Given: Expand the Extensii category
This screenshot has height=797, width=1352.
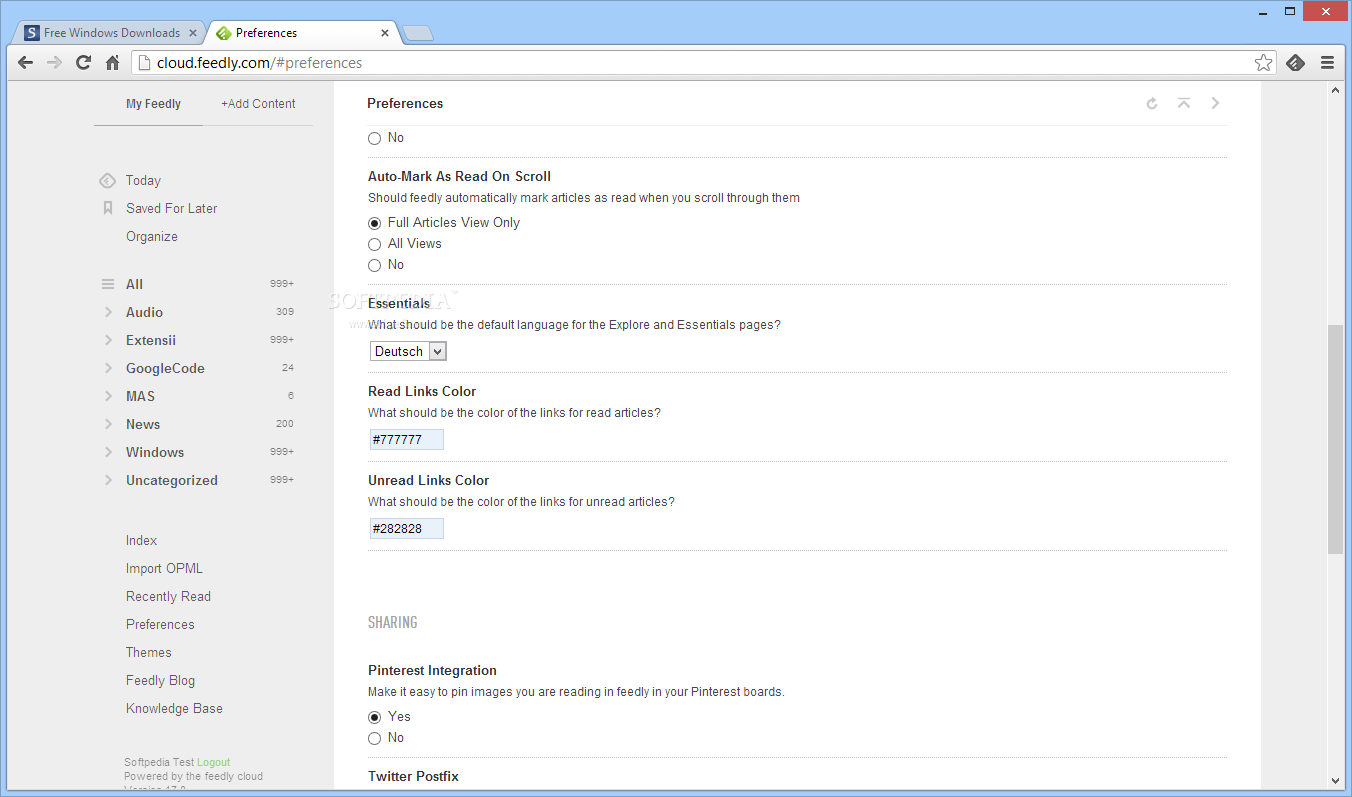Looking at the screenshot, I should tap(108, 340).
